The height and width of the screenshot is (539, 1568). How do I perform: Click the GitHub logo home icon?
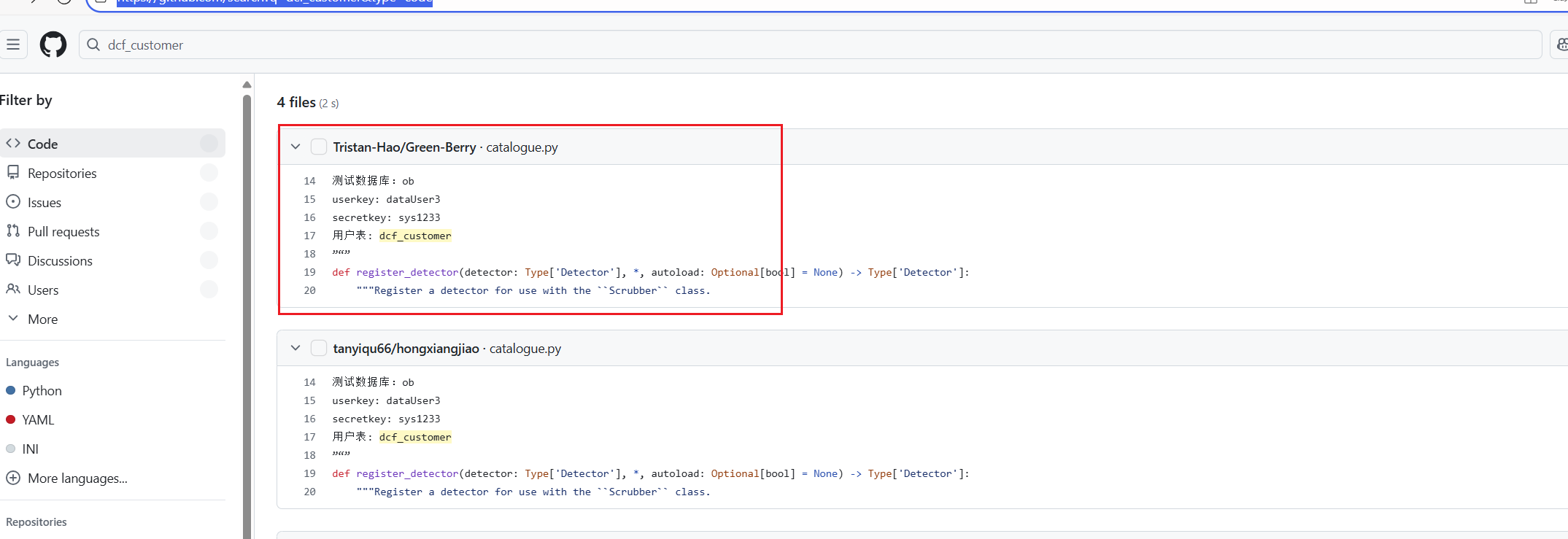point(53,44)
